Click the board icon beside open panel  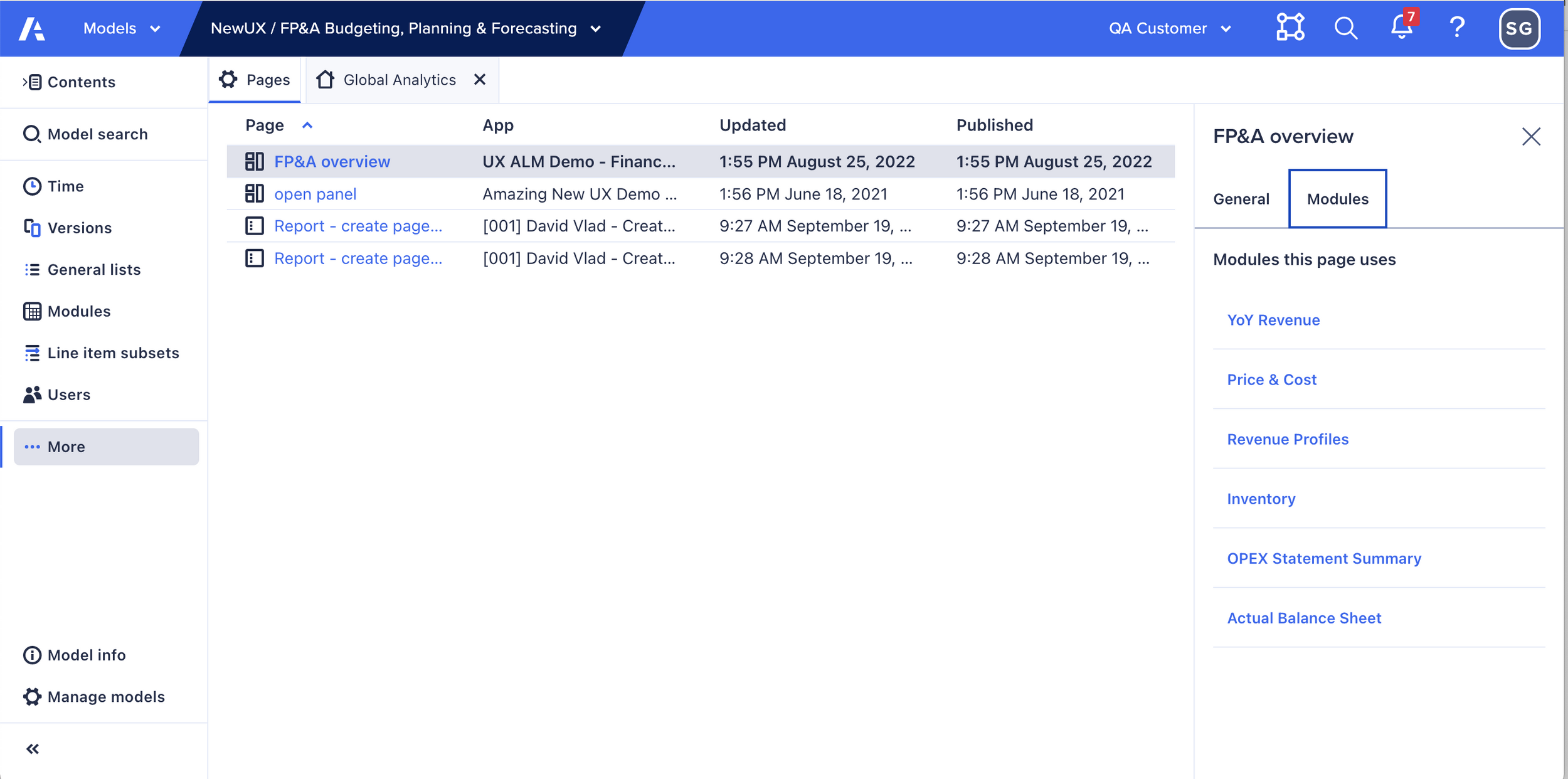[x=254, y=193]
